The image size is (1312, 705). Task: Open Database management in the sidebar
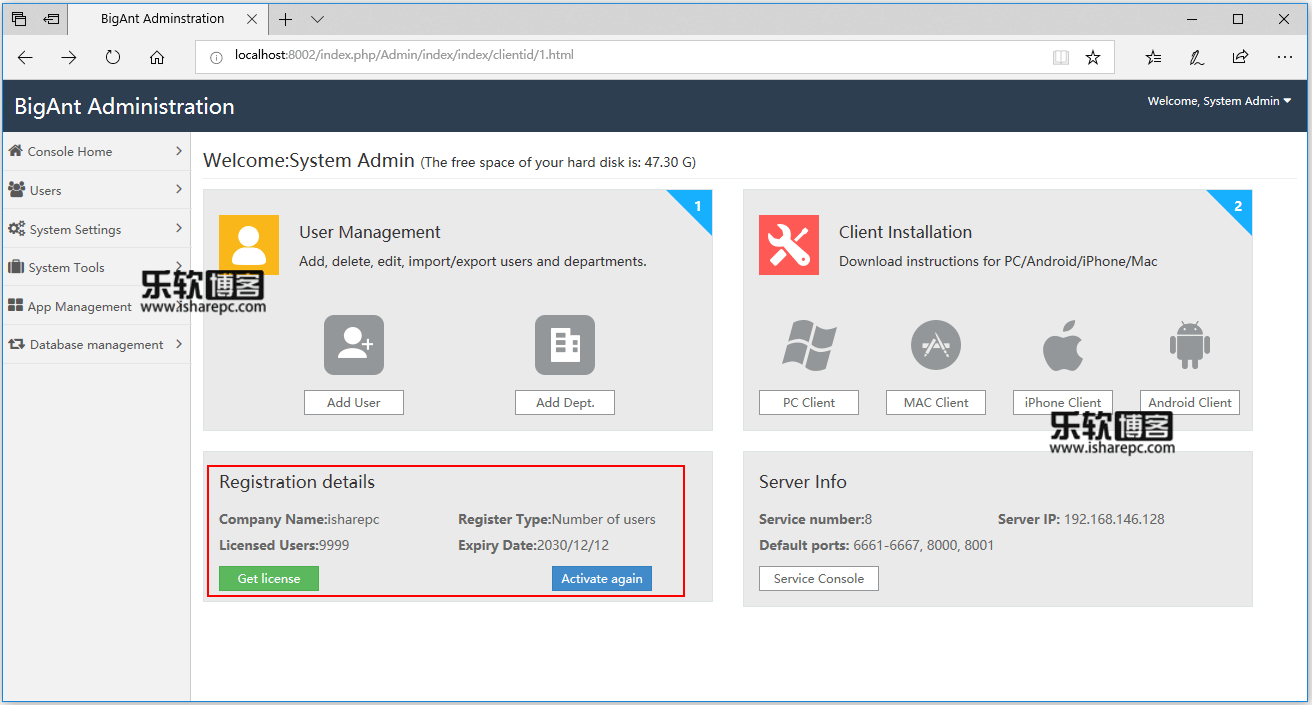click(96, 344)
